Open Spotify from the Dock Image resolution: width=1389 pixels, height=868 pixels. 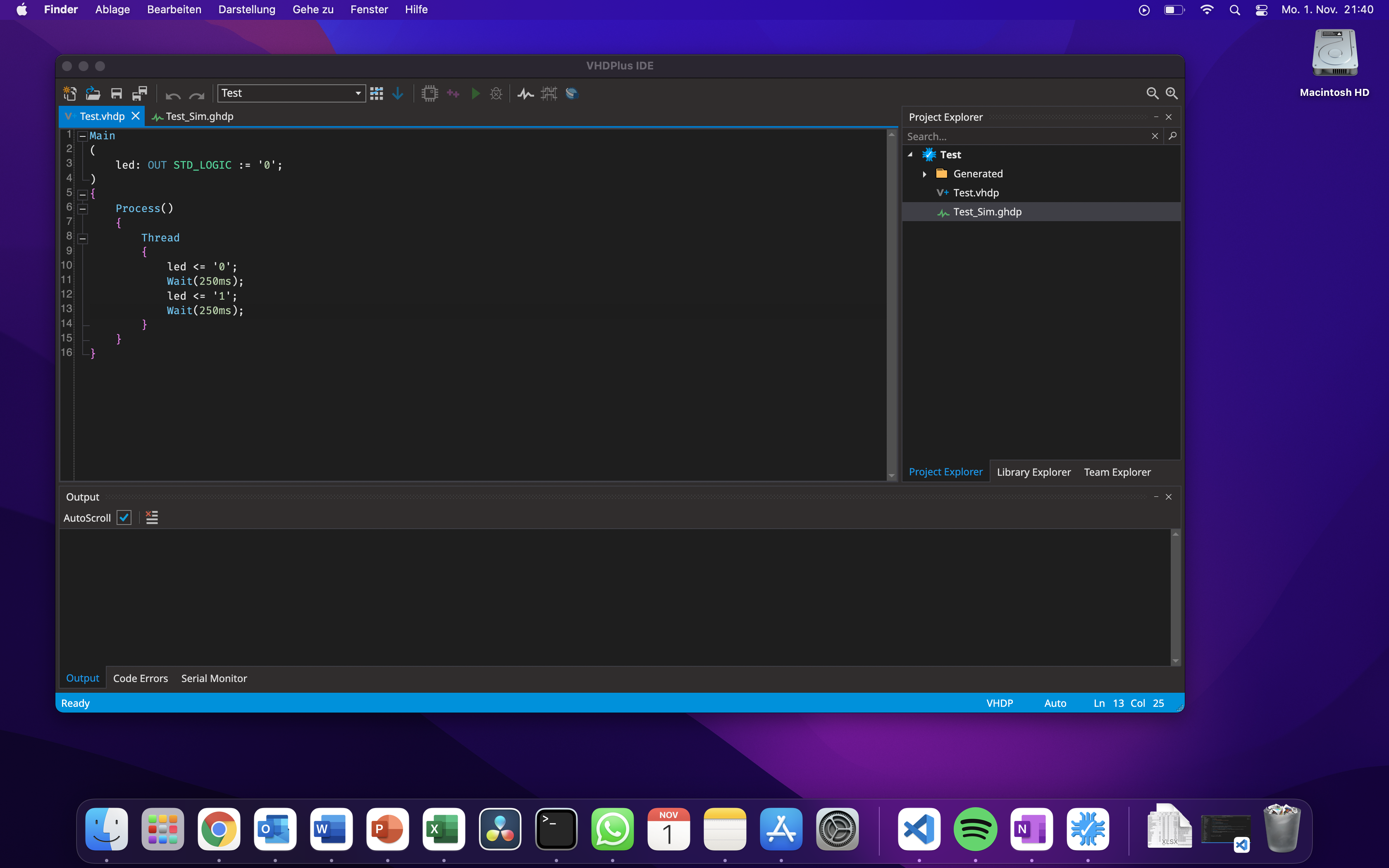click(x=975, y=829)
